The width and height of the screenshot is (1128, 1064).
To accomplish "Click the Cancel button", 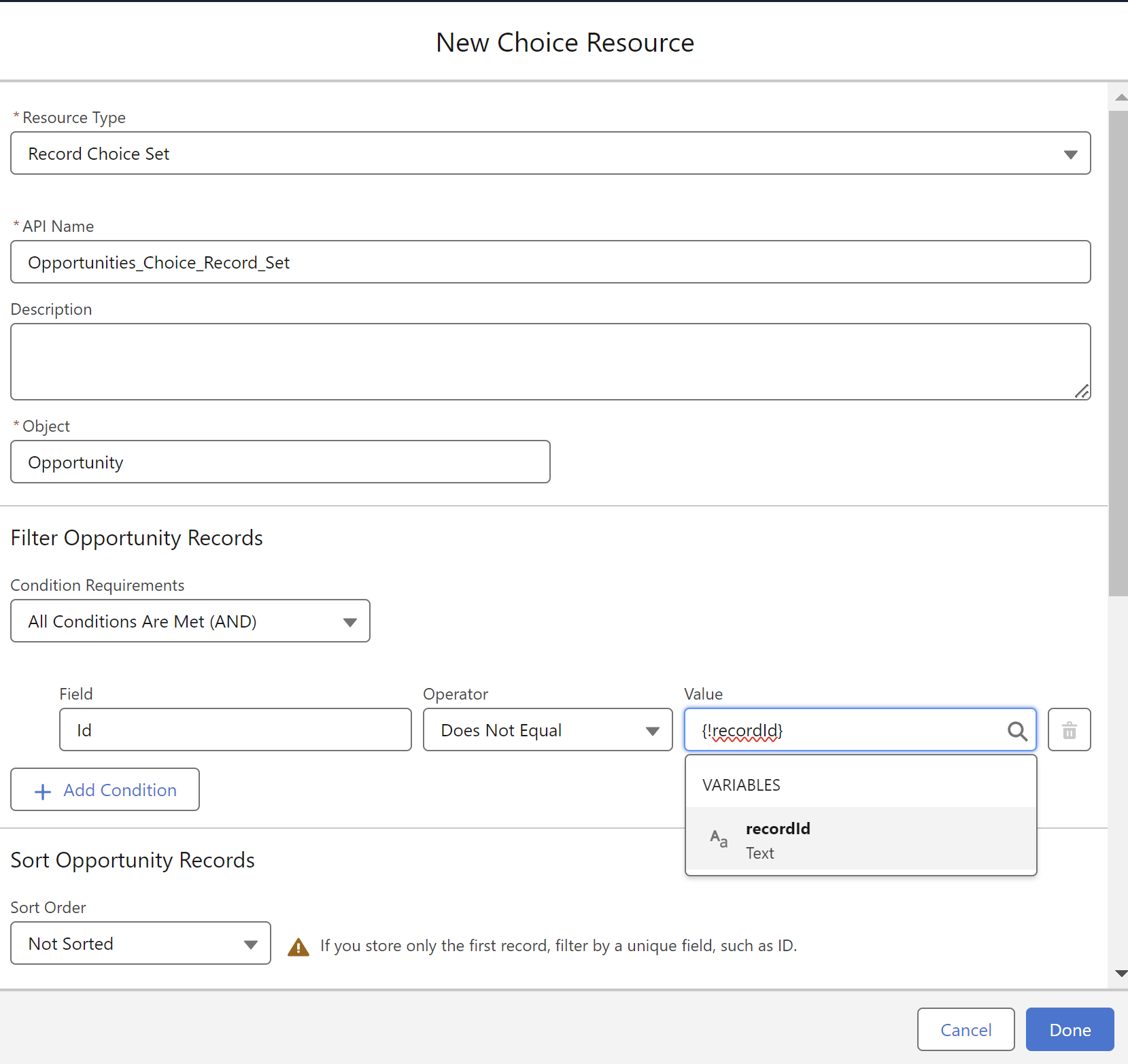I will pos(965,1029).
